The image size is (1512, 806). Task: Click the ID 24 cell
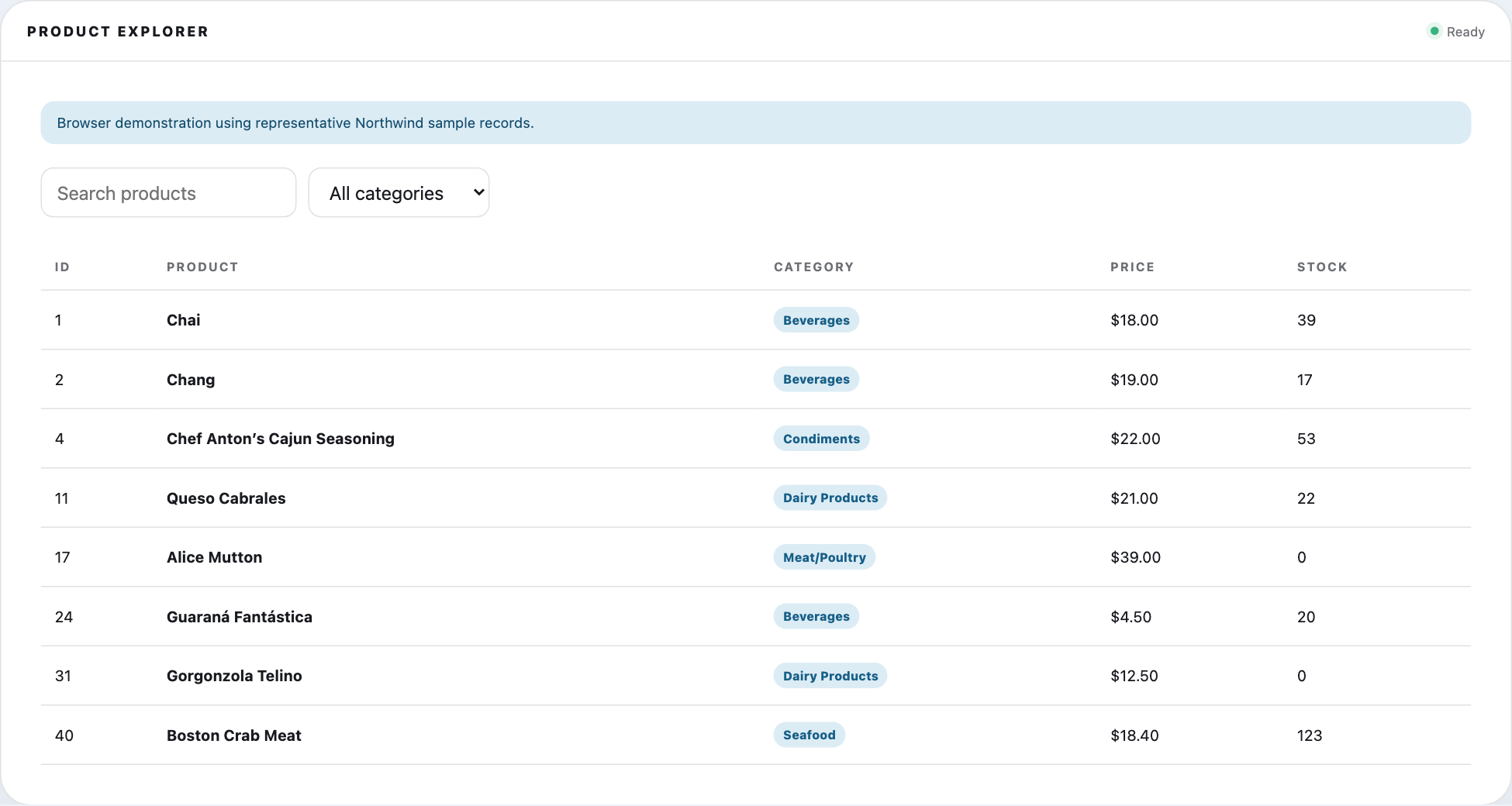click(64, 617)
